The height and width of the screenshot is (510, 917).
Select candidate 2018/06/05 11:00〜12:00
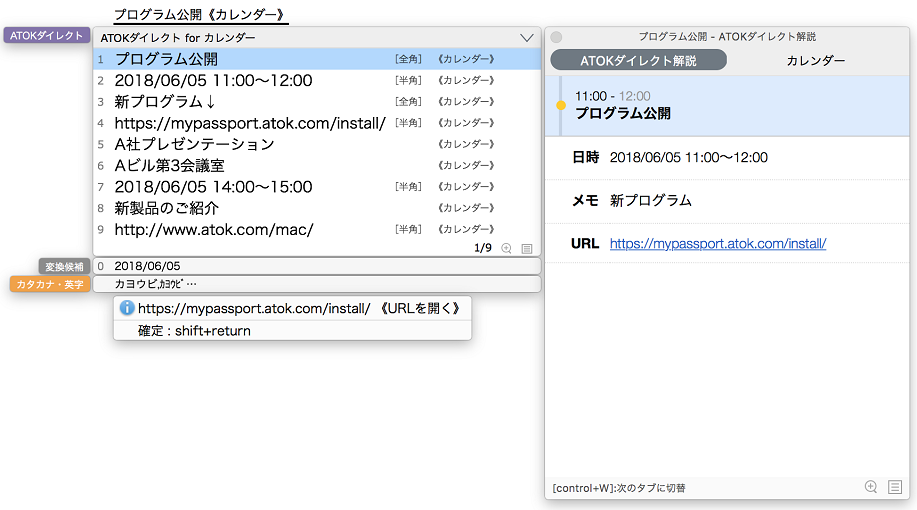click(x=317, y=80)
